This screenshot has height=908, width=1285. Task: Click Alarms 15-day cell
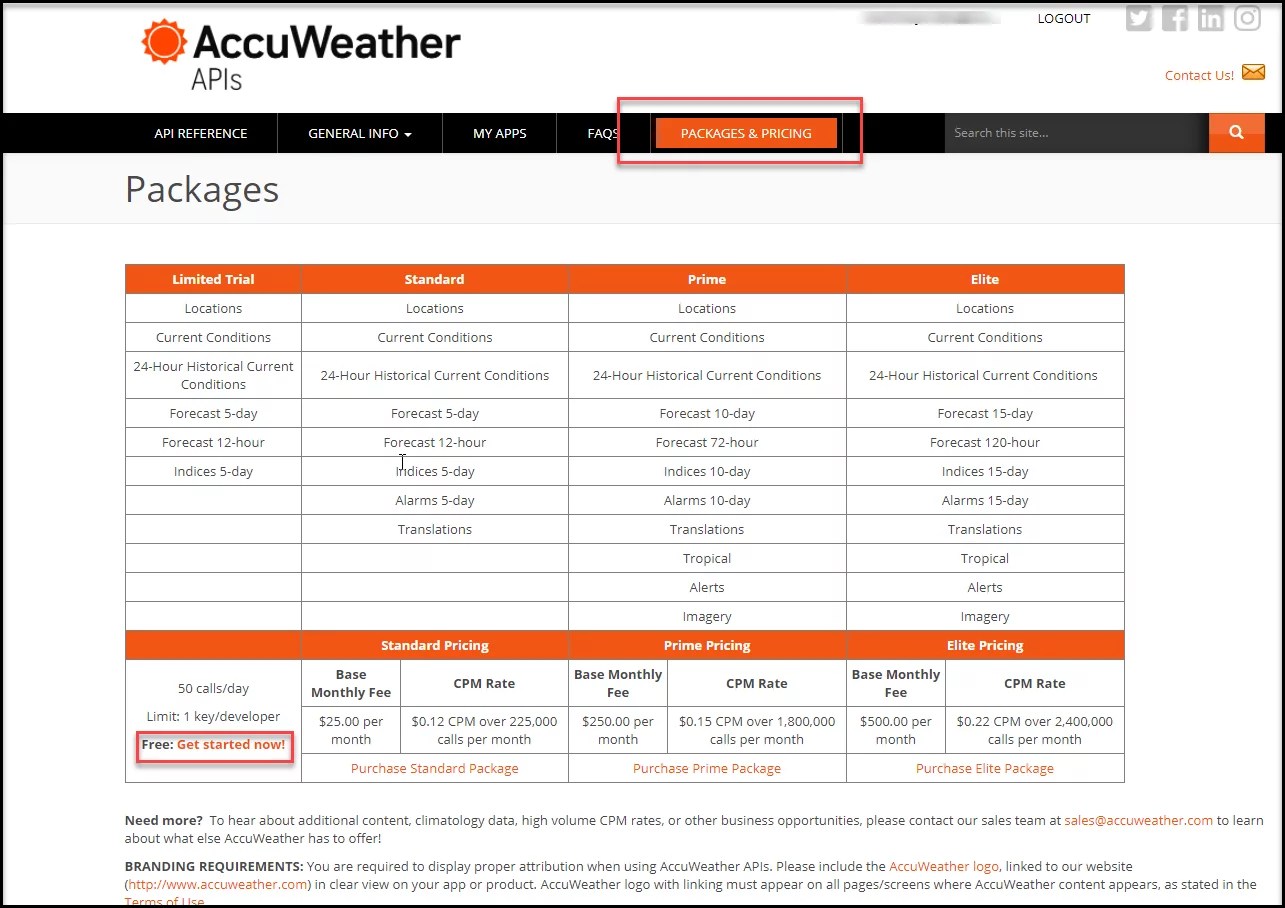tap(985, 500)
